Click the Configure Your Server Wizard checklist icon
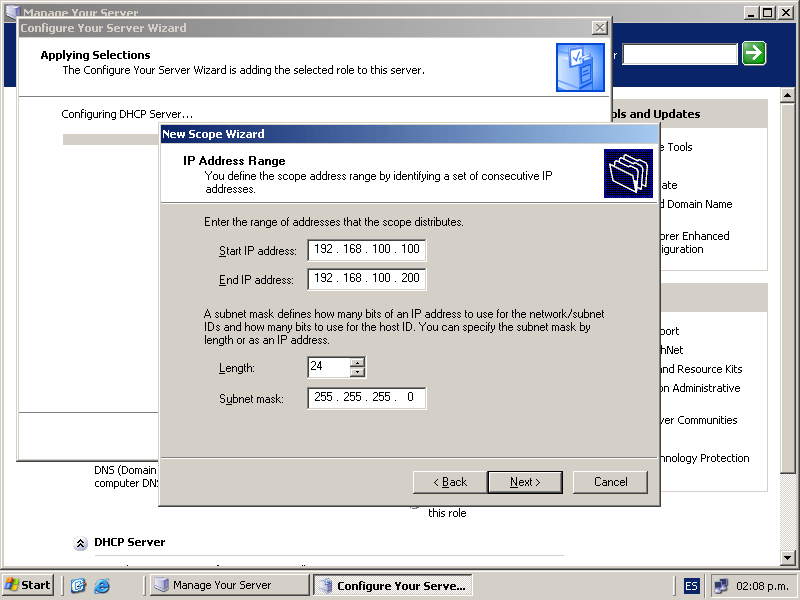The height and width of the screenshot is (600, 800). click(x=580, y=67)
